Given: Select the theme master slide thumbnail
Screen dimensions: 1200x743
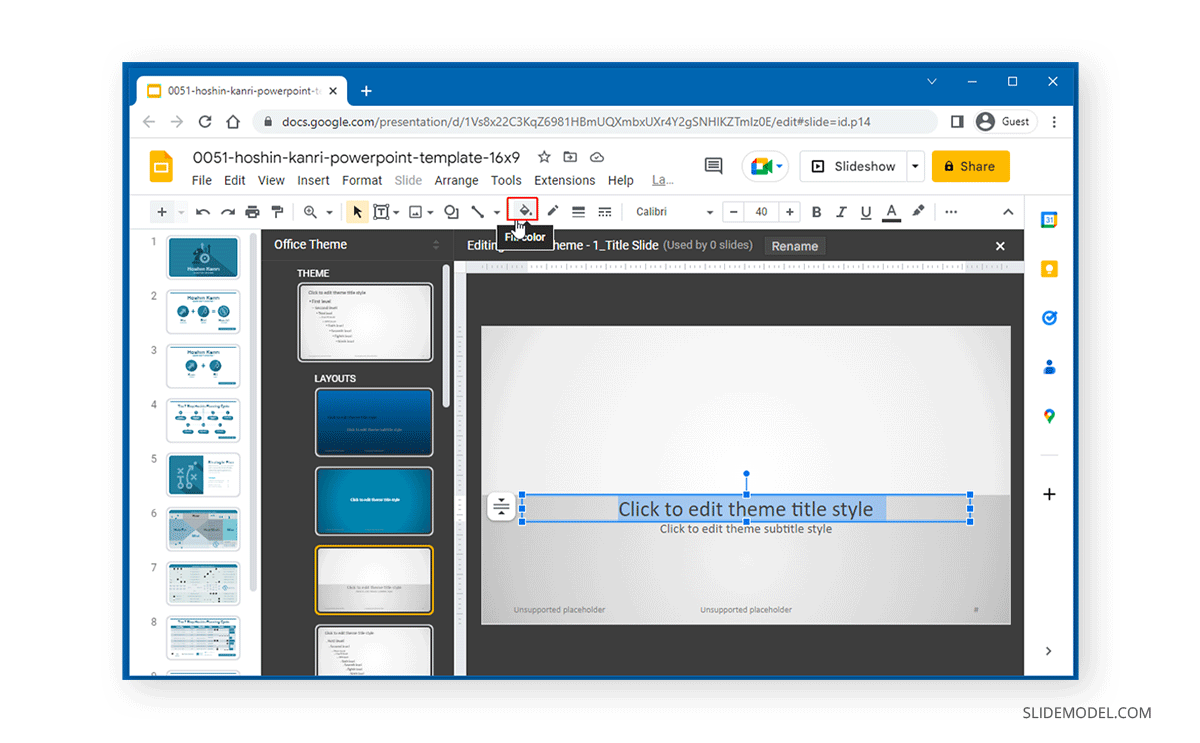Looking at the screenshot, I should 366,322.
